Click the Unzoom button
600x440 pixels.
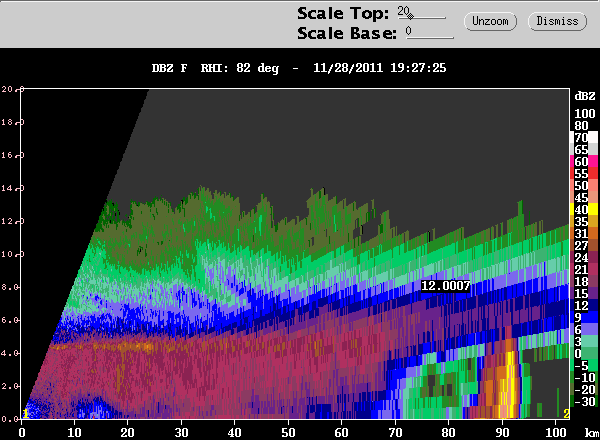490,21
